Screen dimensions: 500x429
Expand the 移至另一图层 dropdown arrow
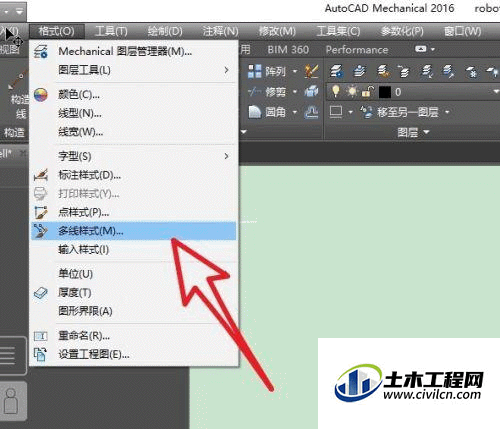click(x=447, y=112)
